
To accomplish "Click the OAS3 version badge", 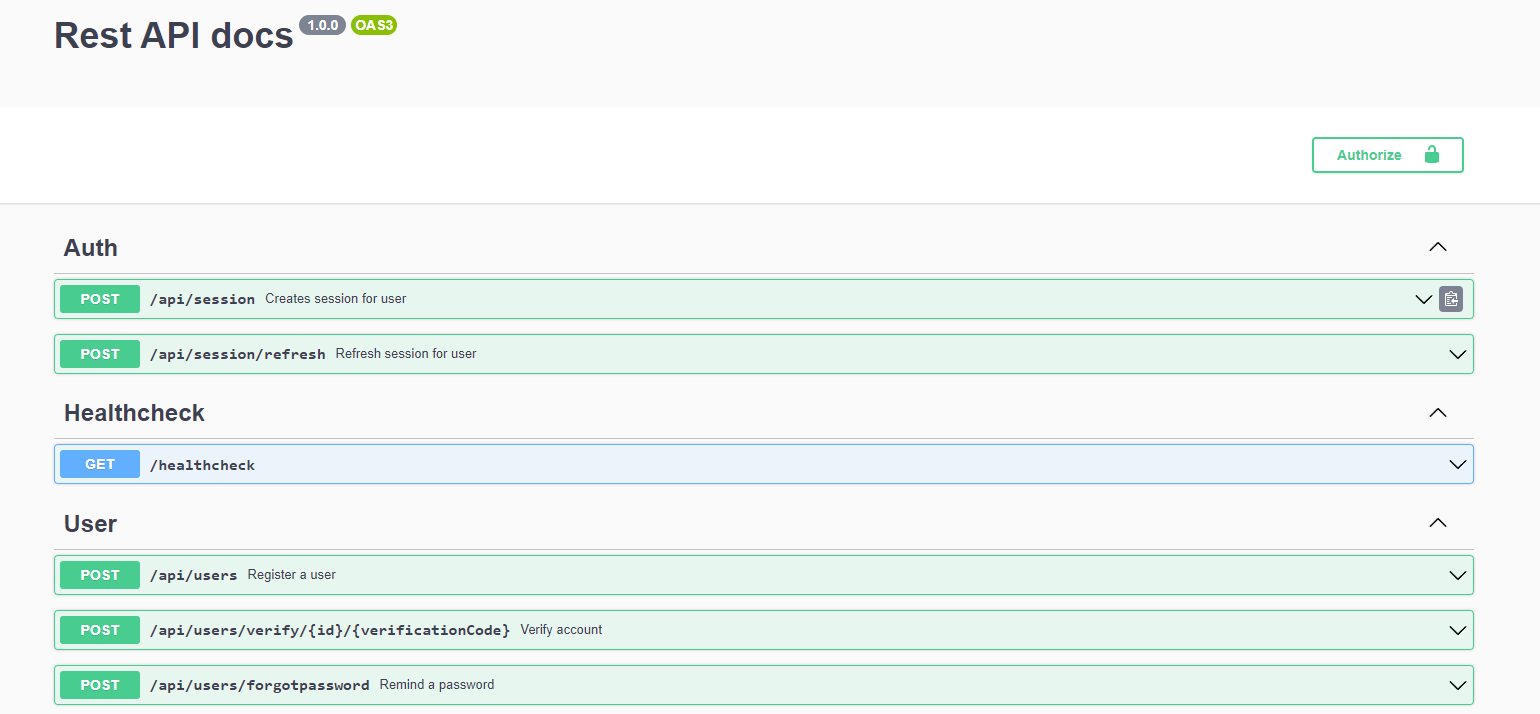I will coord(374,26).
